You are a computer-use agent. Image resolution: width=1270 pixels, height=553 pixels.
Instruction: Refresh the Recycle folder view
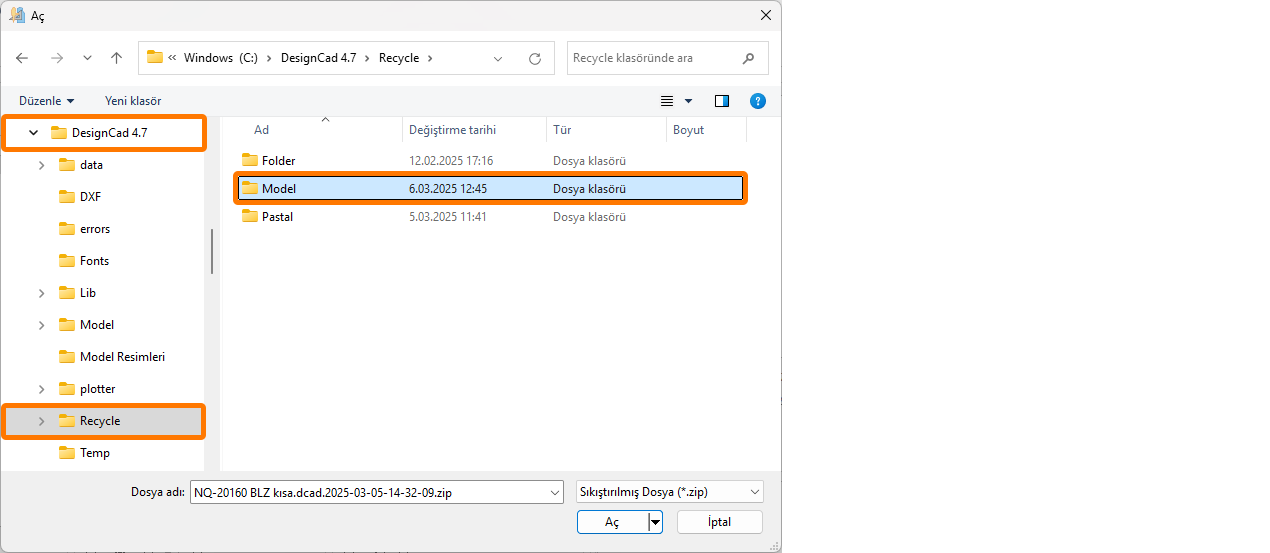(535, 58)
